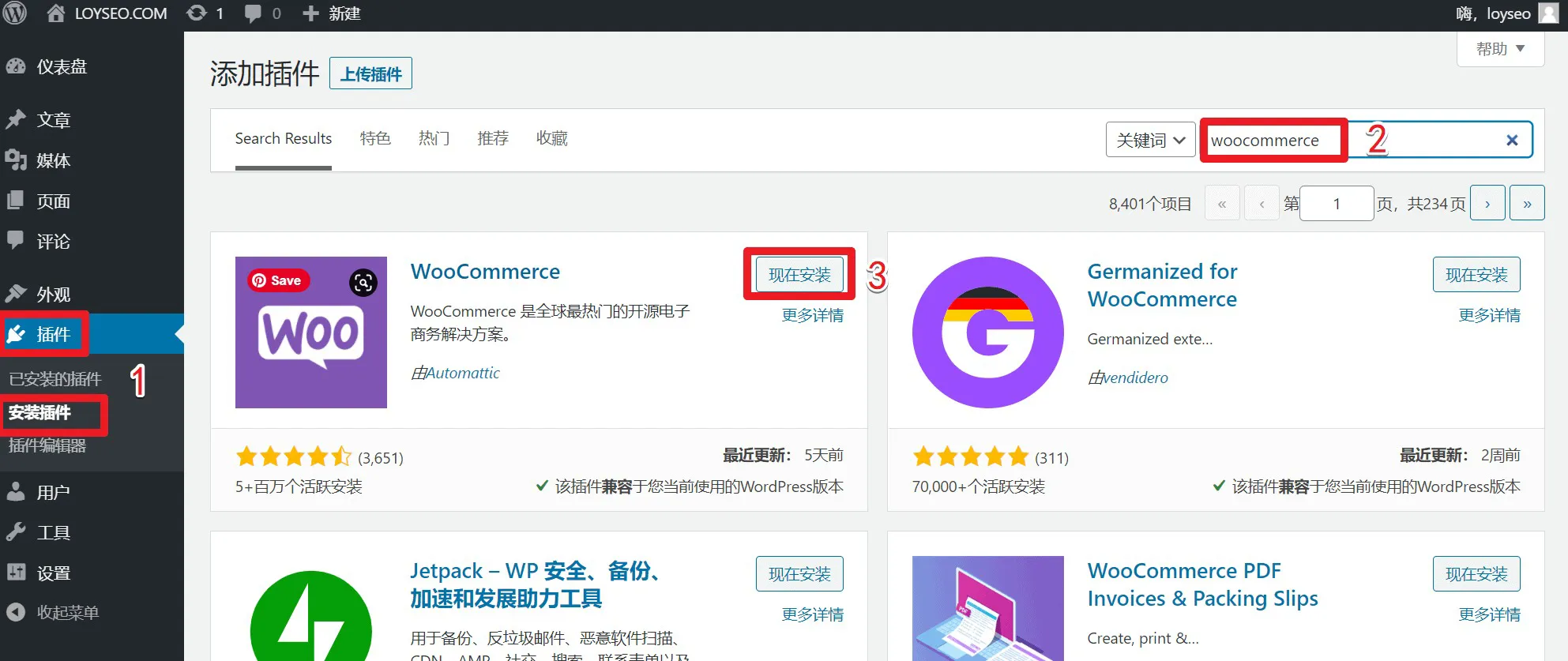Viewport: 1568px width, 661px height.
Task: Install Jetpack with 现在安装 button
Action: pyautogui.click(x=799, y=573)
